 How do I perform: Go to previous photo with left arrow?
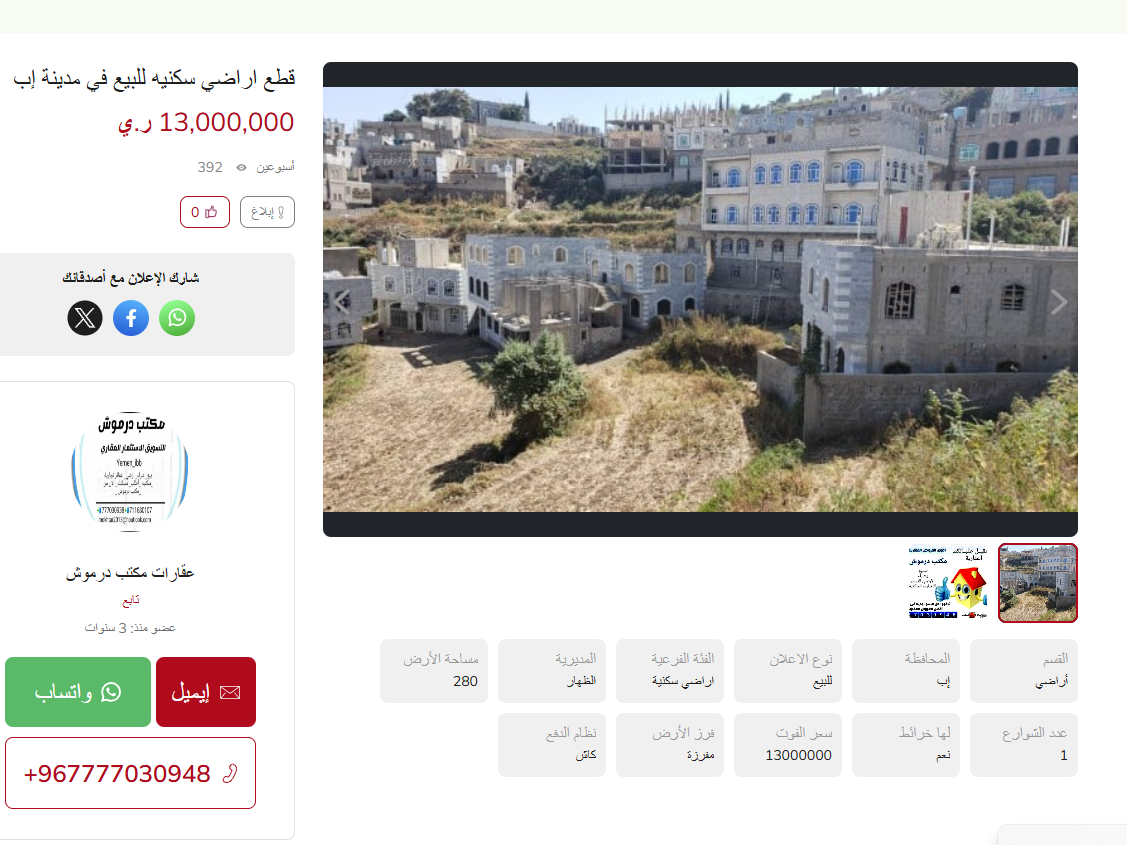click(x=342, y=302)
